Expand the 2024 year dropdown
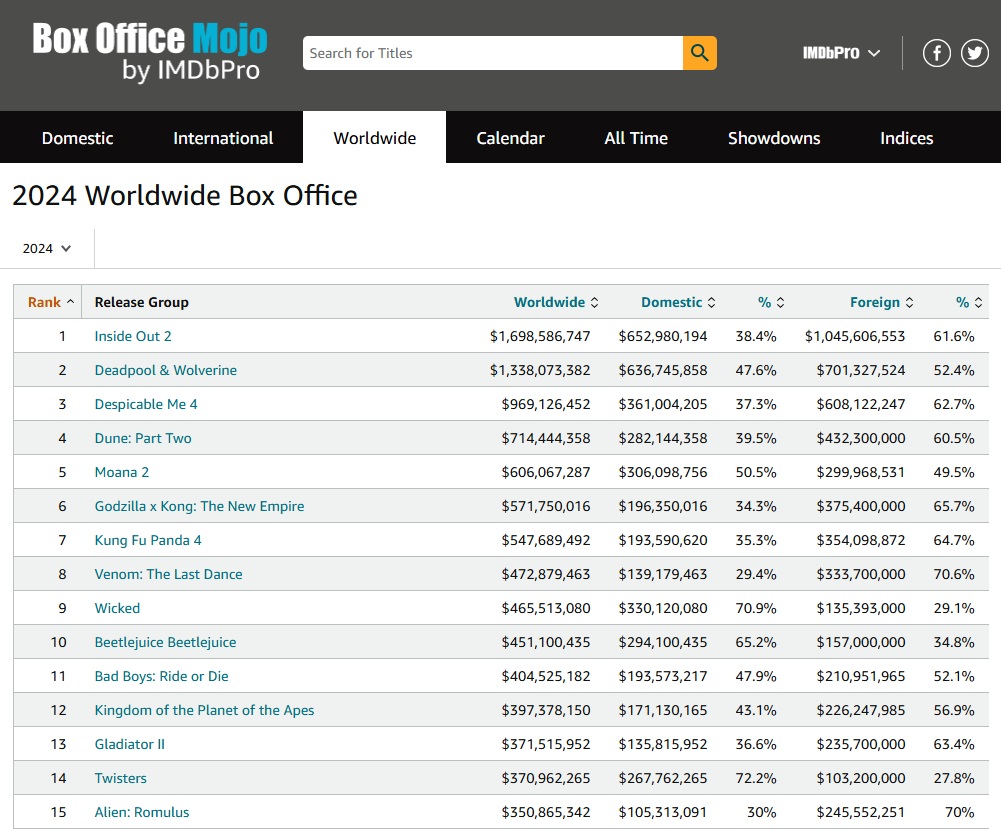Viewport: 1001px width, 829px height. click(47, 248)
